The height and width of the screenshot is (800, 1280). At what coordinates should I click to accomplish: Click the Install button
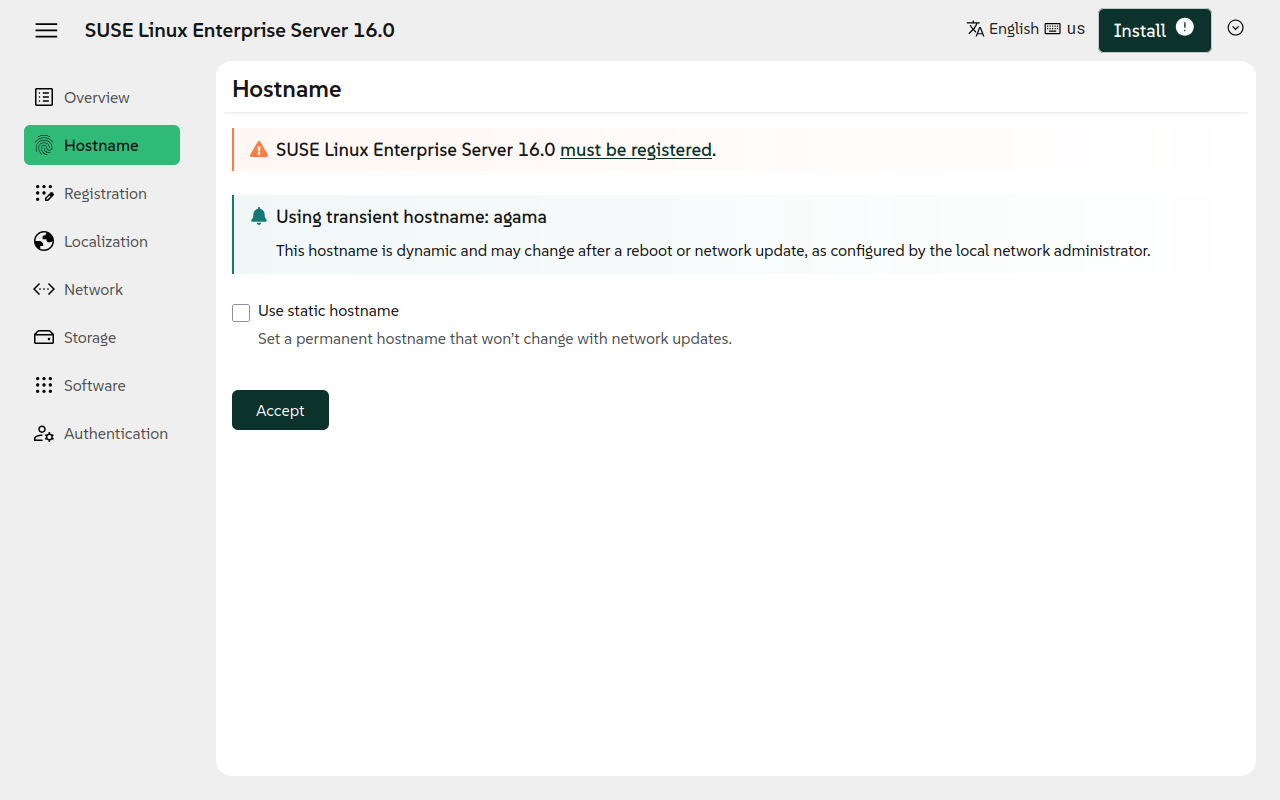(1155, 30)
